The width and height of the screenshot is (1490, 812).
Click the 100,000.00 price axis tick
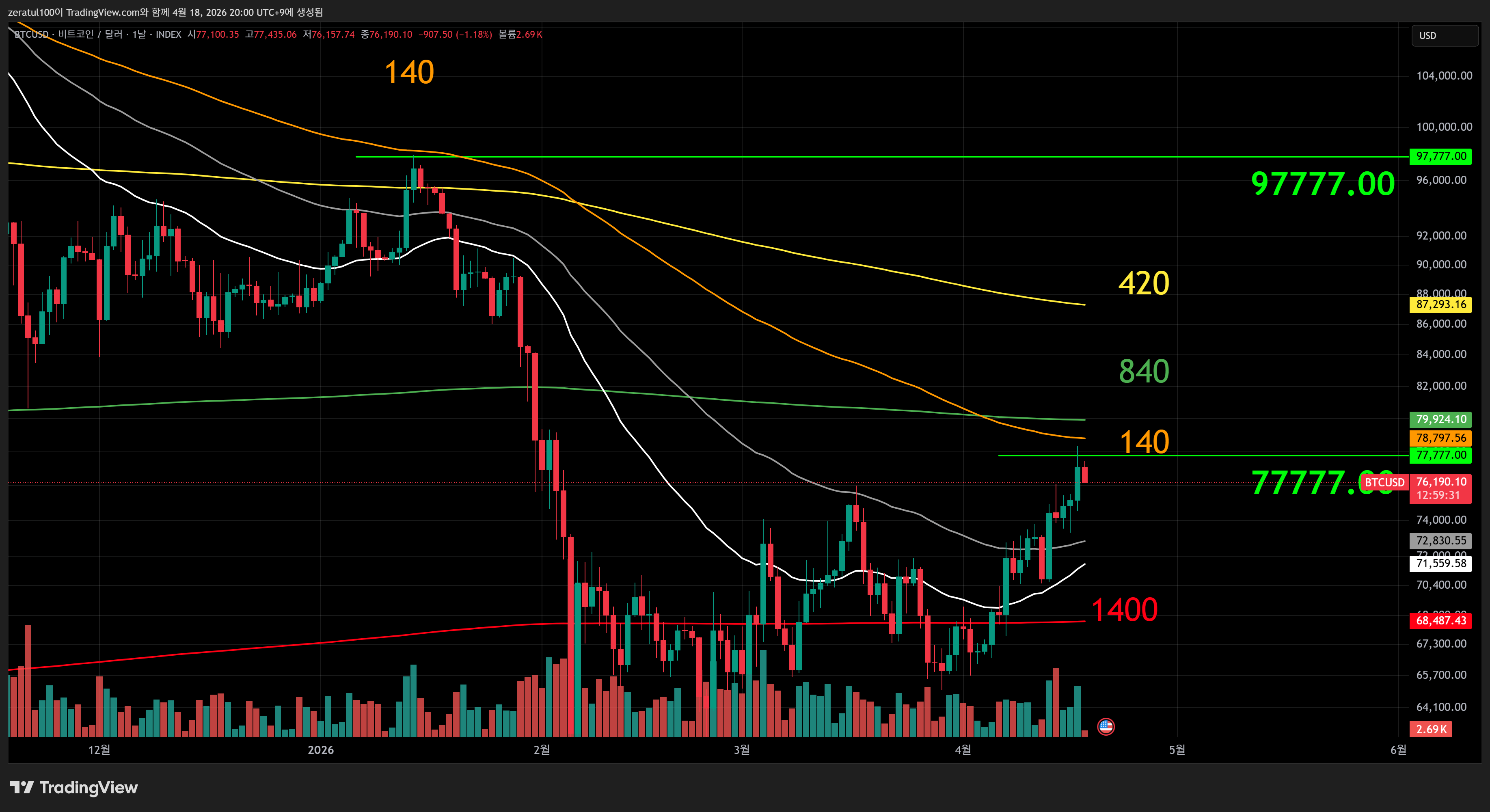tap(1444, 127)
